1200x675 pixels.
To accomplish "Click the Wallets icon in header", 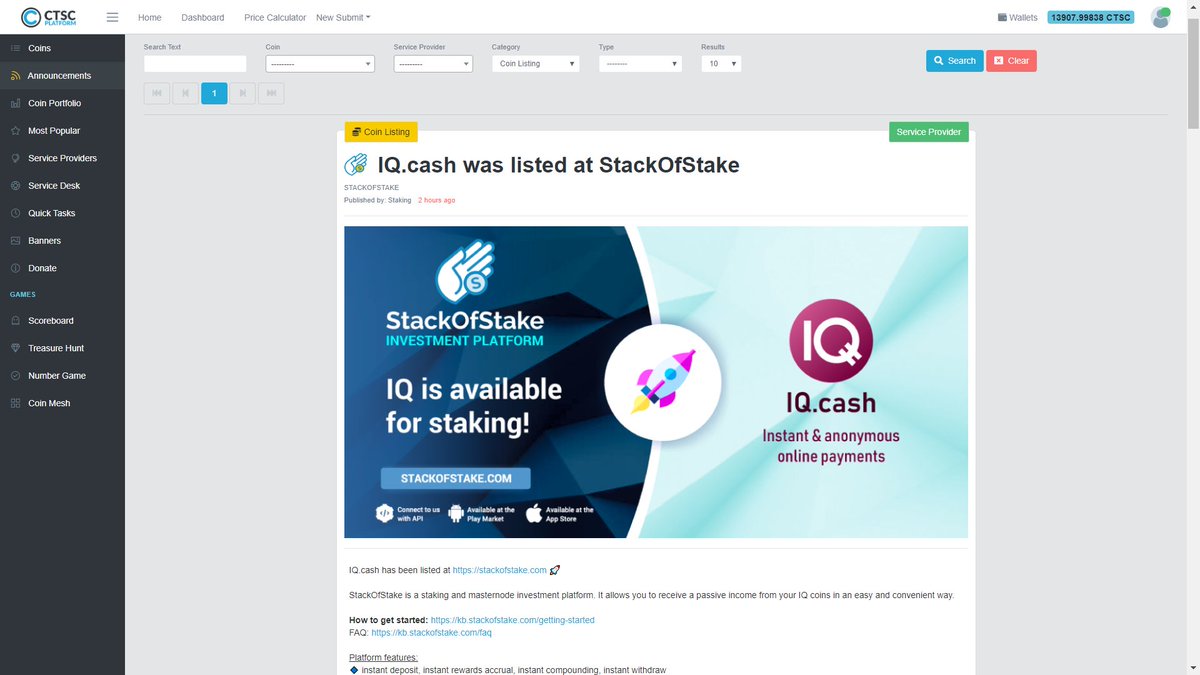I will coord(1002,17).
